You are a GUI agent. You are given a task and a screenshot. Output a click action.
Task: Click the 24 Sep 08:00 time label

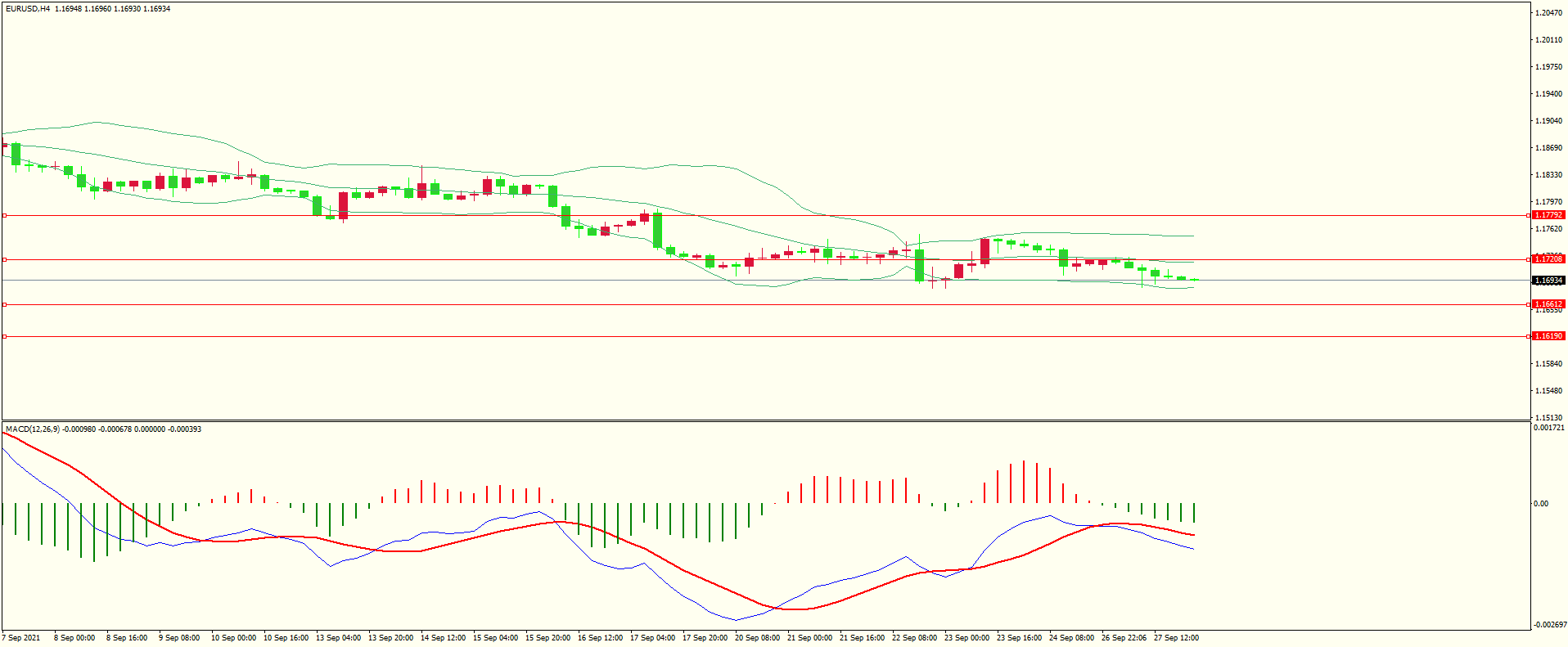pyautogui.click(x=1071, y=638)
